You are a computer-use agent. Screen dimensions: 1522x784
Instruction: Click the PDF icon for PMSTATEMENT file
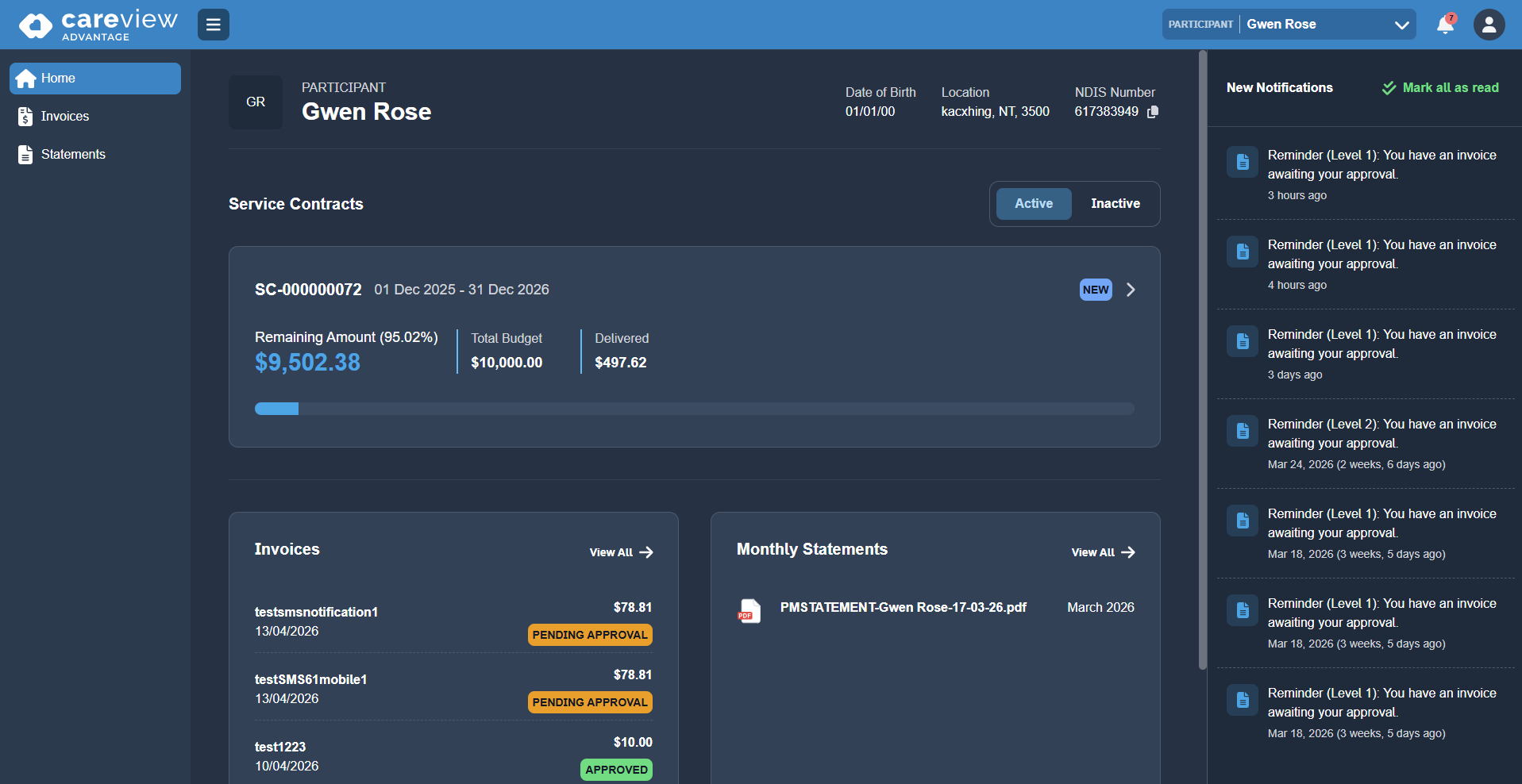749,610
